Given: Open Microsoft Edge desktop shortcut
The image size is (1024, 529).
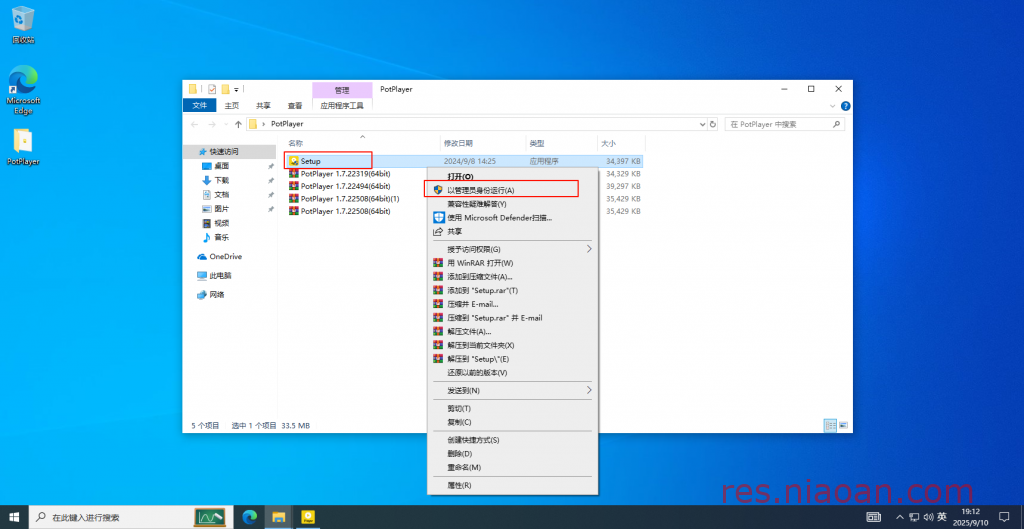Looking at the screenshot, I should (x=23, y=89).
